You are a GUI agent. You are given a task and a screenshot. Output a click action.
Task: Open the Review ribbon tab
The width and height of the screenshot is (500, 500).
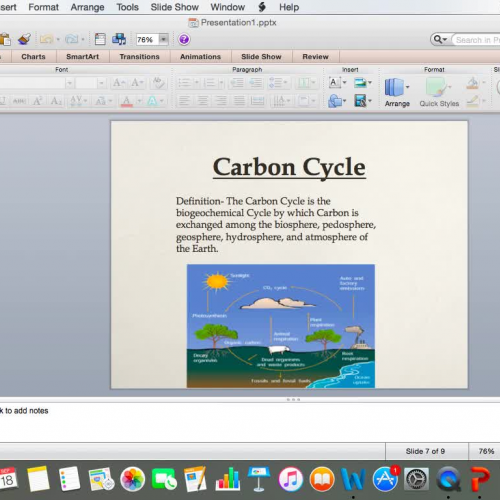coord(315,57)
